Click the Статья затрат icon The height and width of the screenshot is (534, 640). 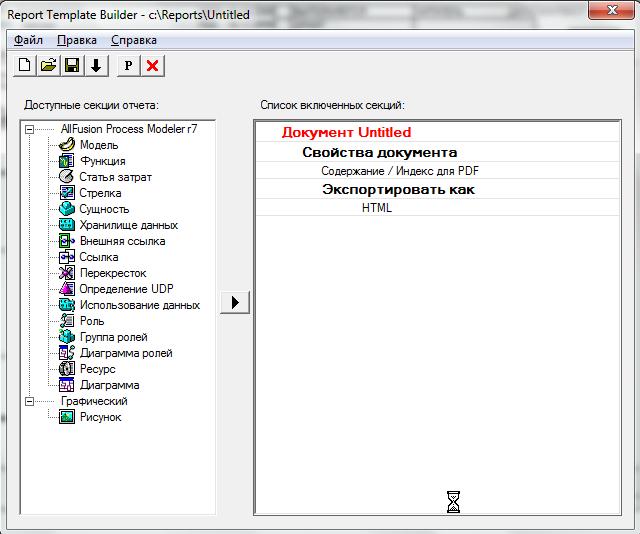[67, 176]
